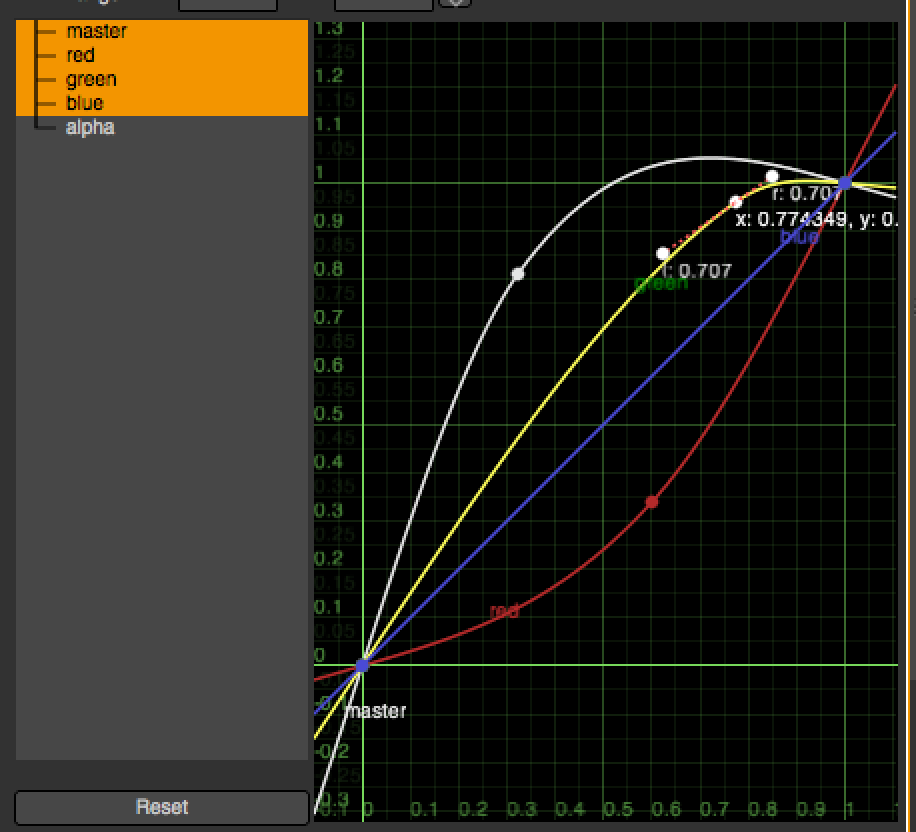Screen dimensions: 916x832
Task: Click the 'master' label below the origin
Action: coord(375,711)
